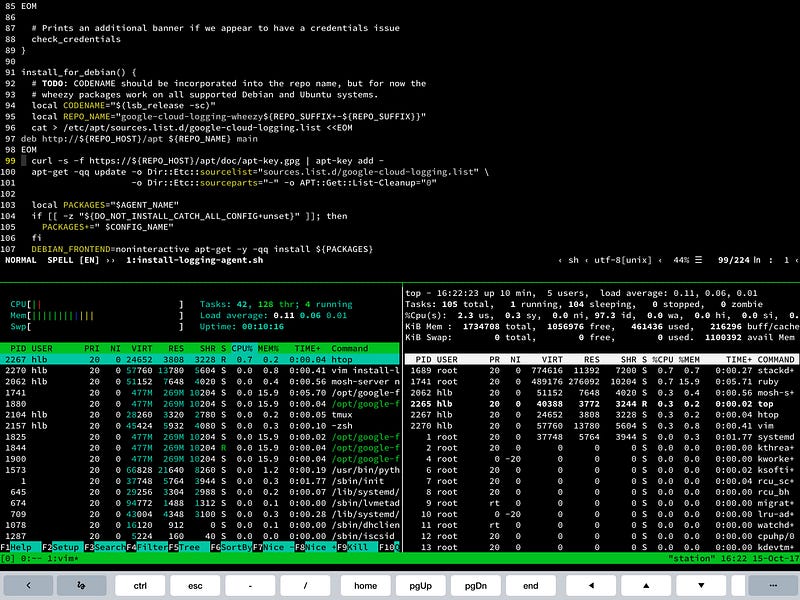Click the 'check_credentials' line in vim

click(76, 39)
